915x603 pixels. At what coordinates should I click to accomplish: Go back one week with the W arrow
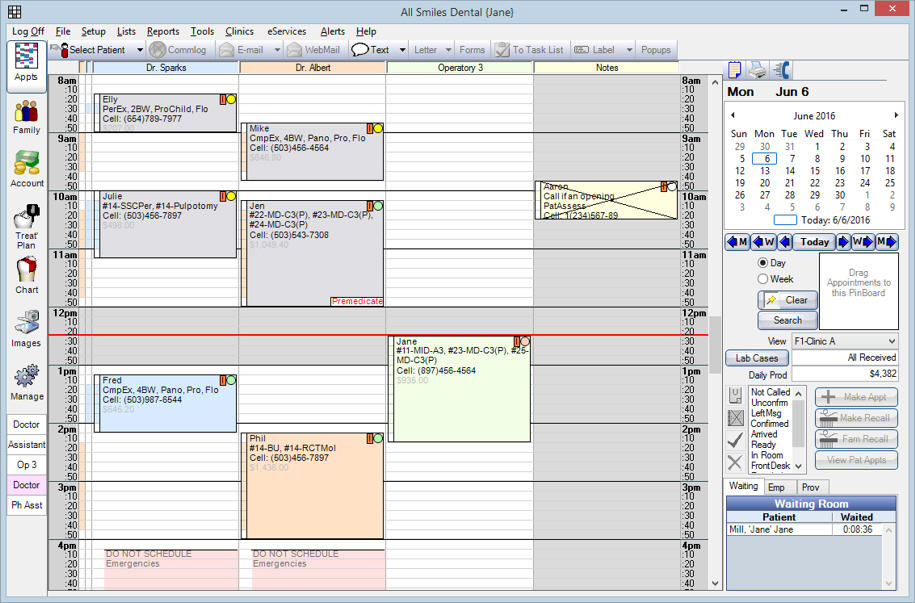coord(764,242)
